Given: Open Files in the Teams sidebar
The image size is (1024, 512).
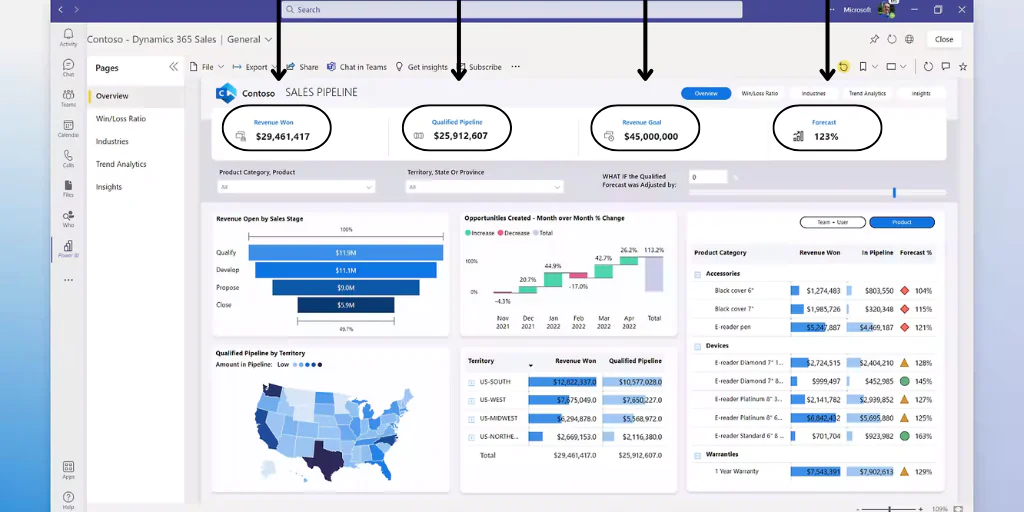Looking at the screenshot, I should [x=68, y=189].
